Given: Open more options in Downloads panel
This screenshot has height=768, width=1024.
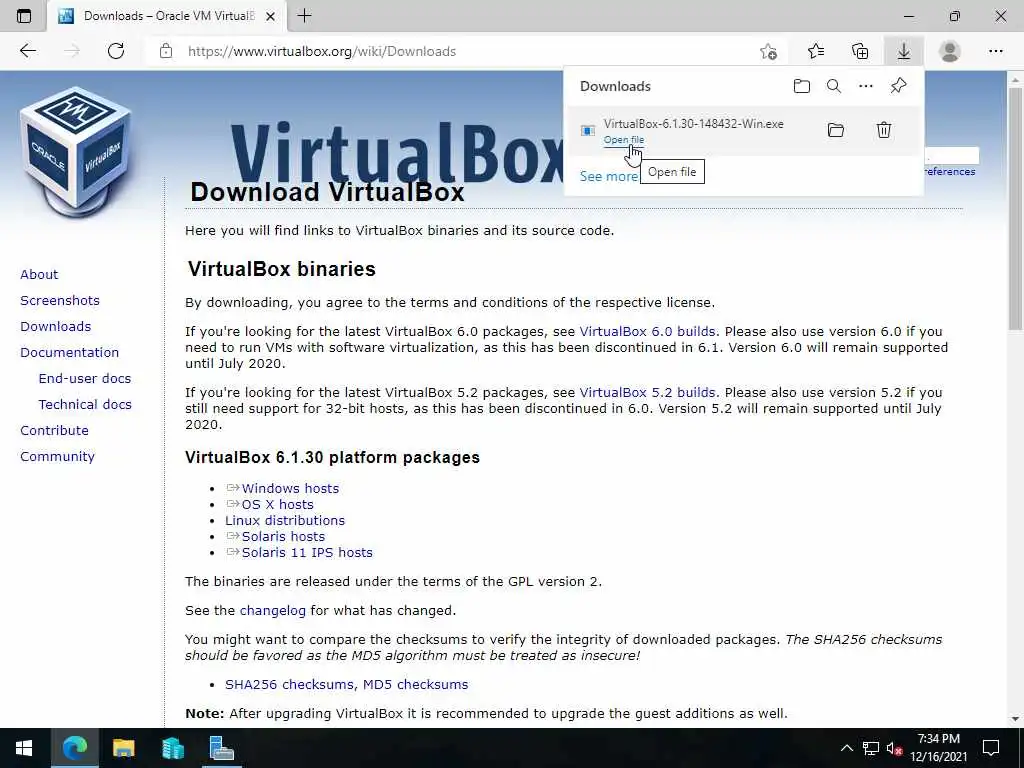Looking at the screenshot, I should point(866,86).
